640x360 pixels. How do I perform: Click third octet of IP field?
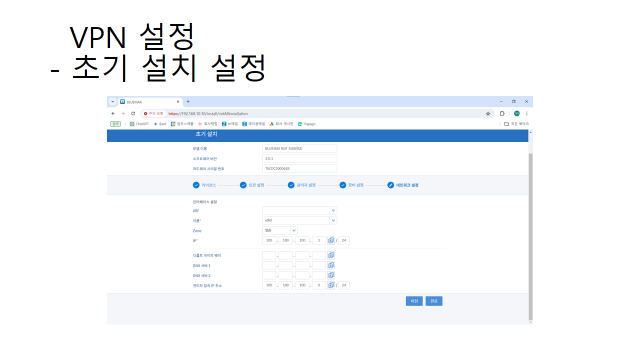(302, 240)
